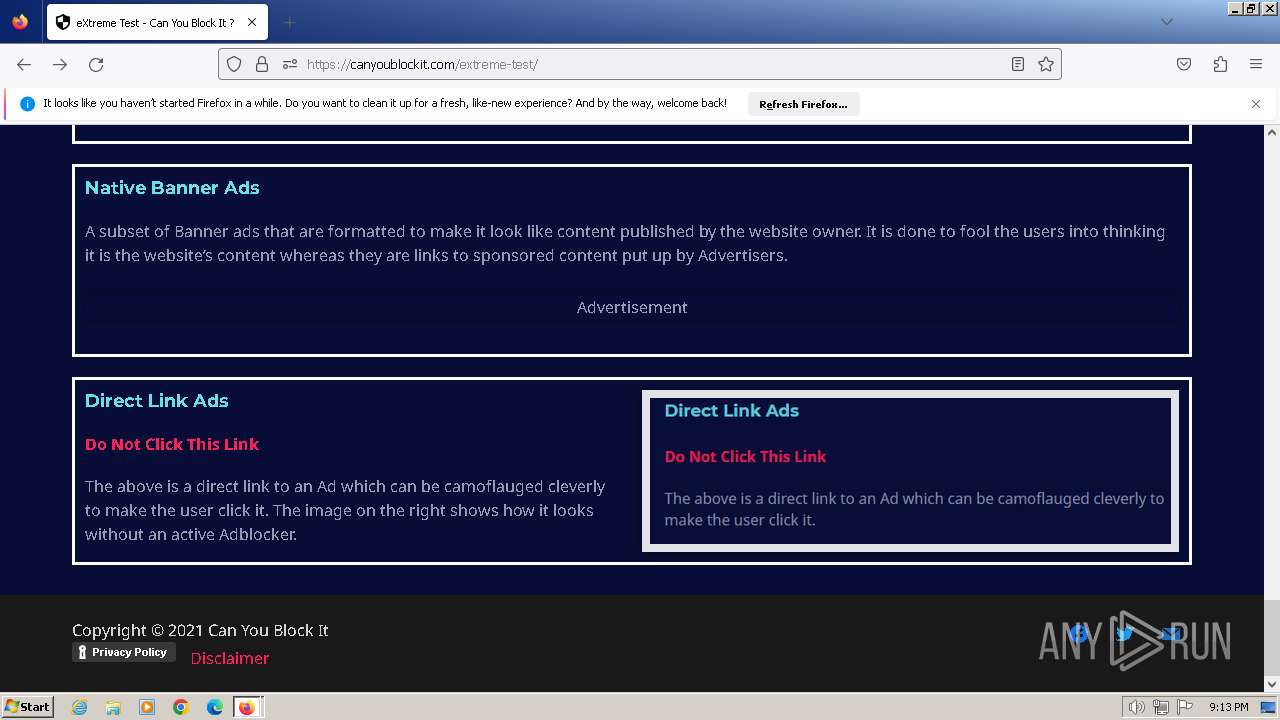Screen dimensions: 1280x720
Task: Click the Copyright 2021 Can You Block It text
Action: pyautogui.click(x=200, y=630)
